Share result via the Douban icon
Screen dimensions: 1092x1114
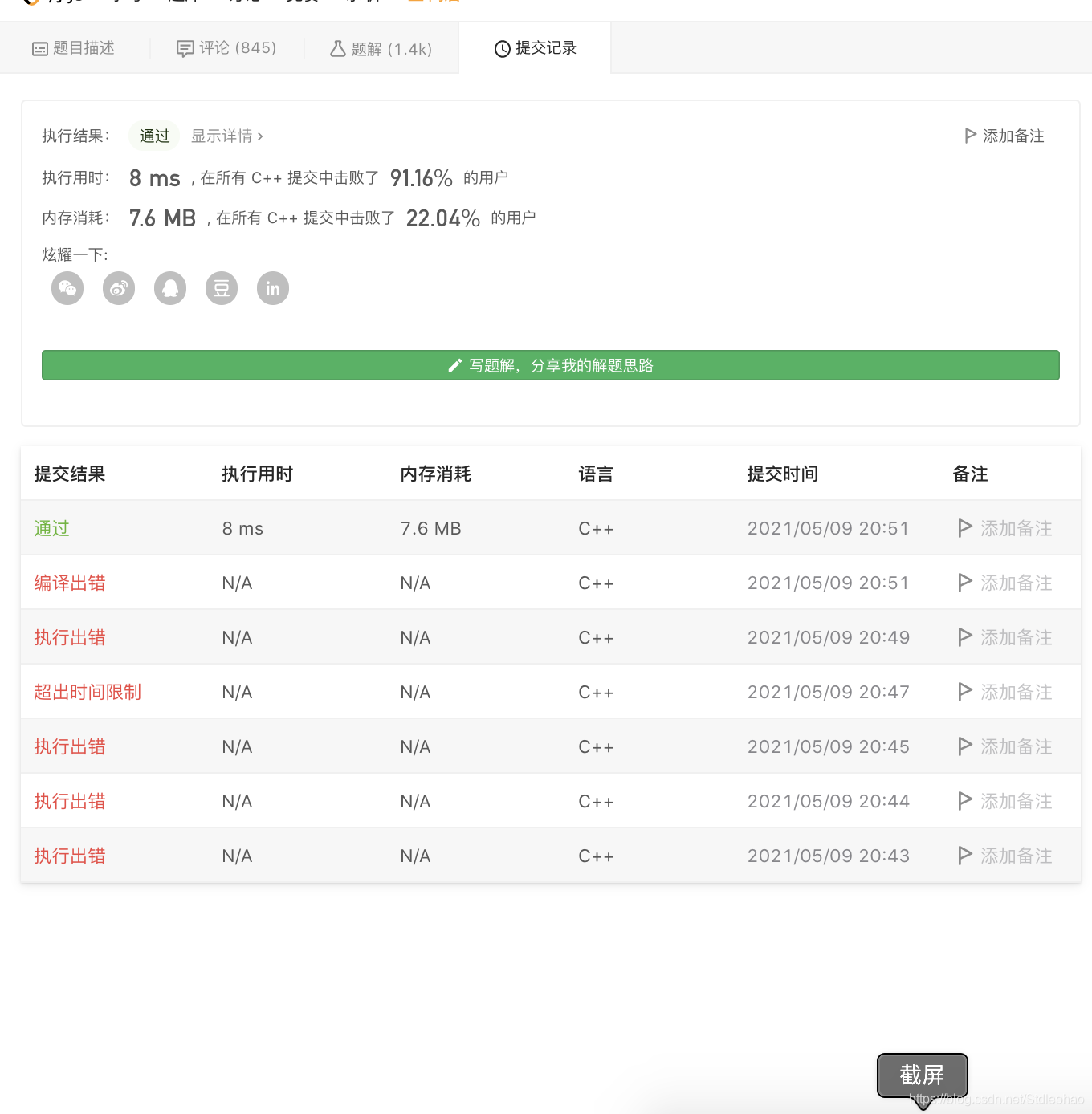coord(221,288)
